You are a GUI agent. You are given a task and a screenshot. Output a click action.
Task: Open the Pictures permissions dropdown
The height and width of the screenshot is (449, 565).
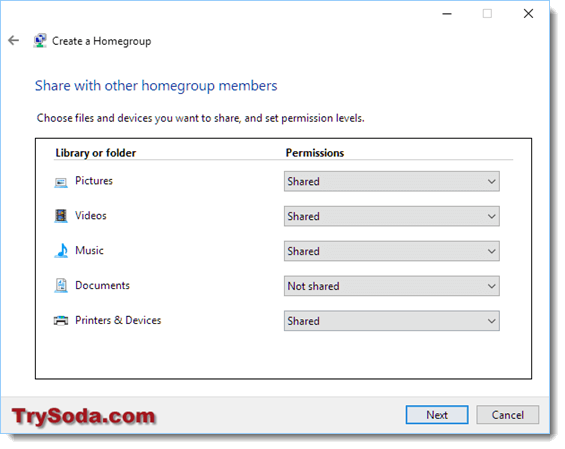pos(391,181)
